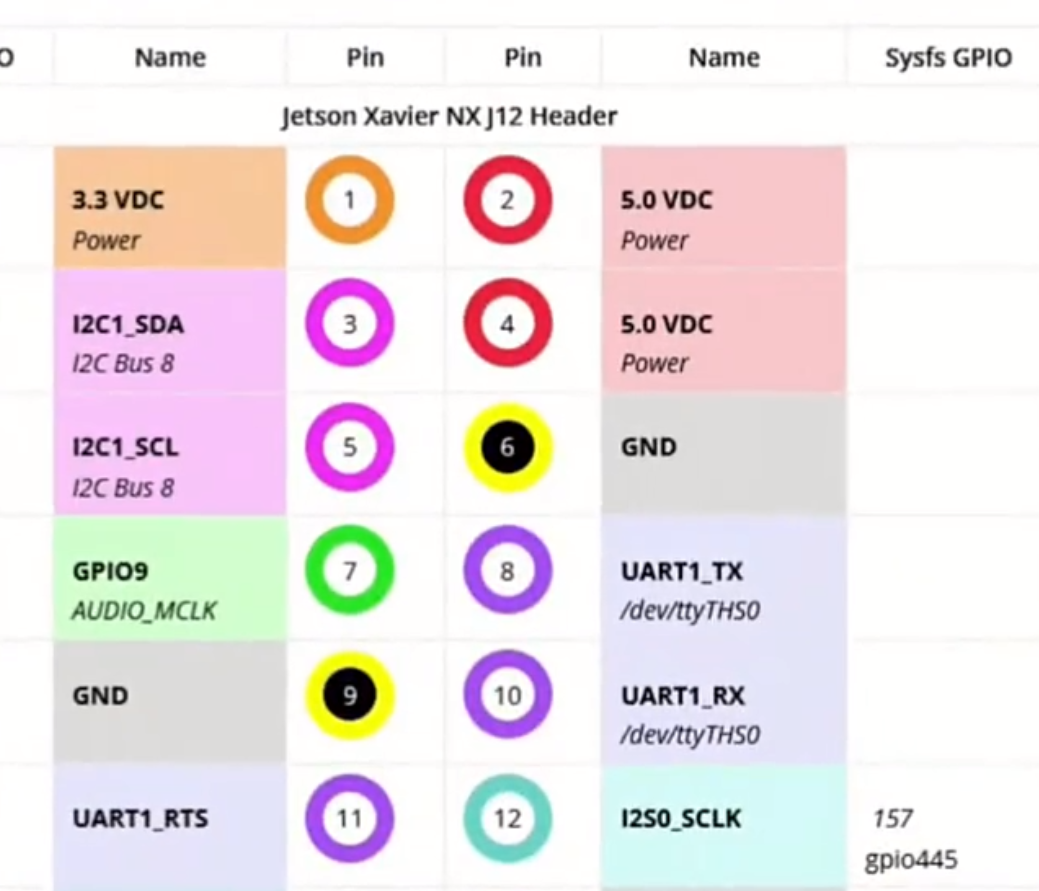Click the 3.3 VDC Power cell
The height and width of the screenshot is (891, 1039).
[170, 208]
